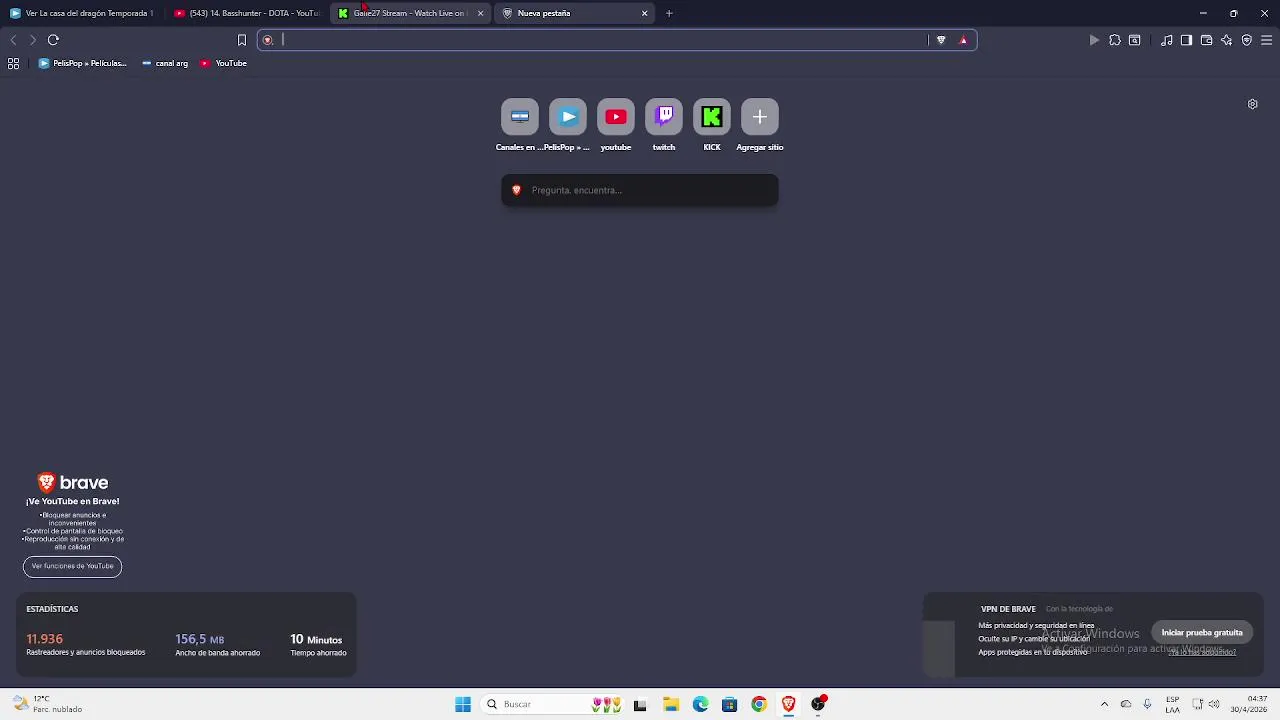Click the Brave logo on new tab page

(72, 483)
